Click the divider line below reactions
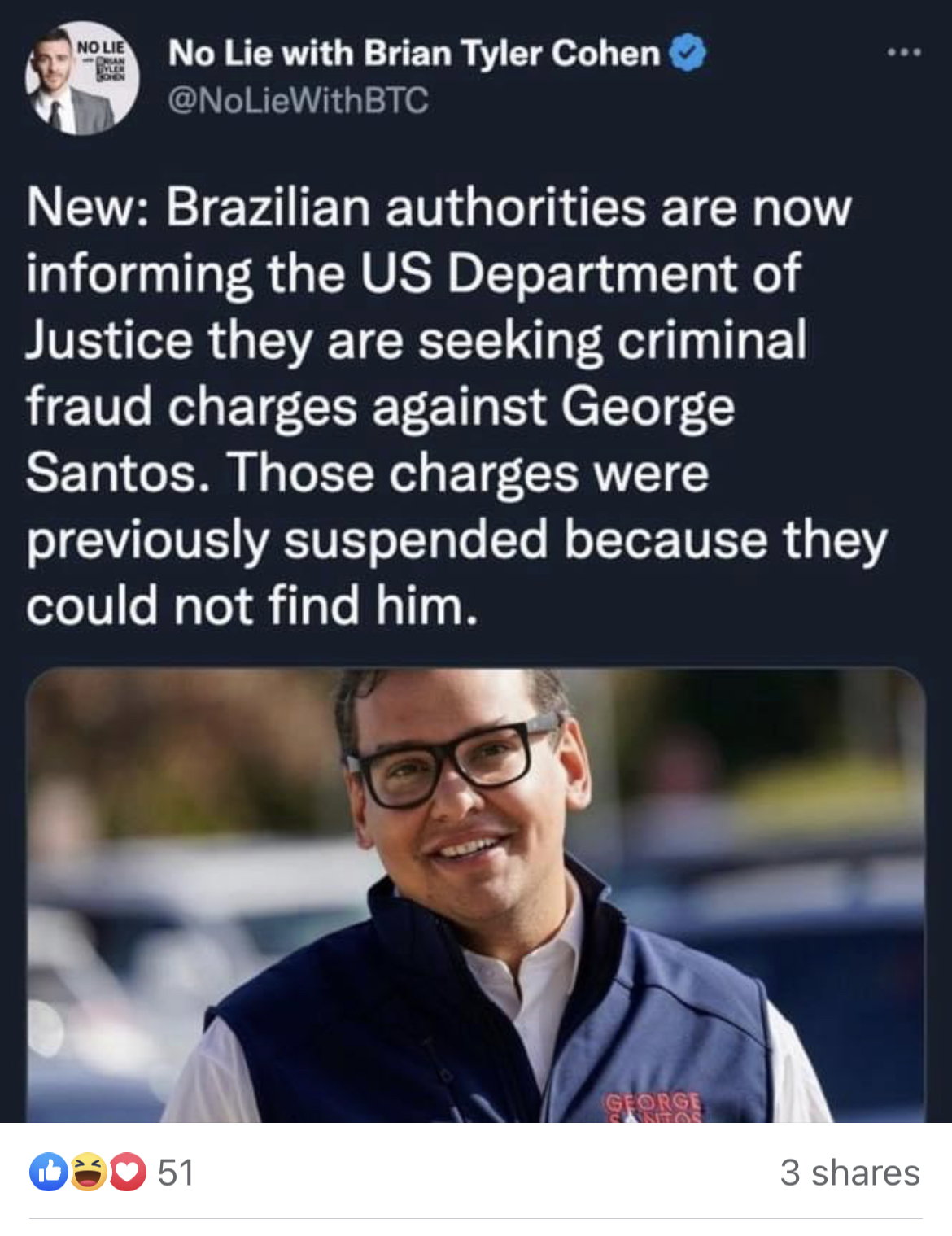The image size is (952, 1236). pyautogui.click(x=476, y=1218)
